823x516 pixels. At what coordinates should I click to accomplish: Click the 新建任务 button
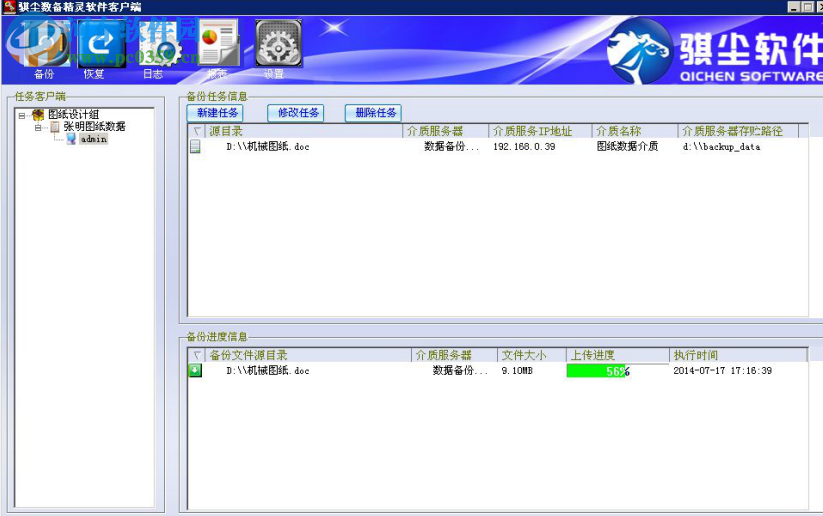[216, 112]
